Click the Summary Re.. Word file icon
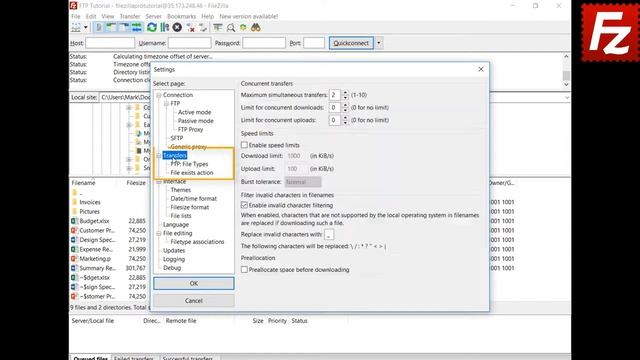 74,268
